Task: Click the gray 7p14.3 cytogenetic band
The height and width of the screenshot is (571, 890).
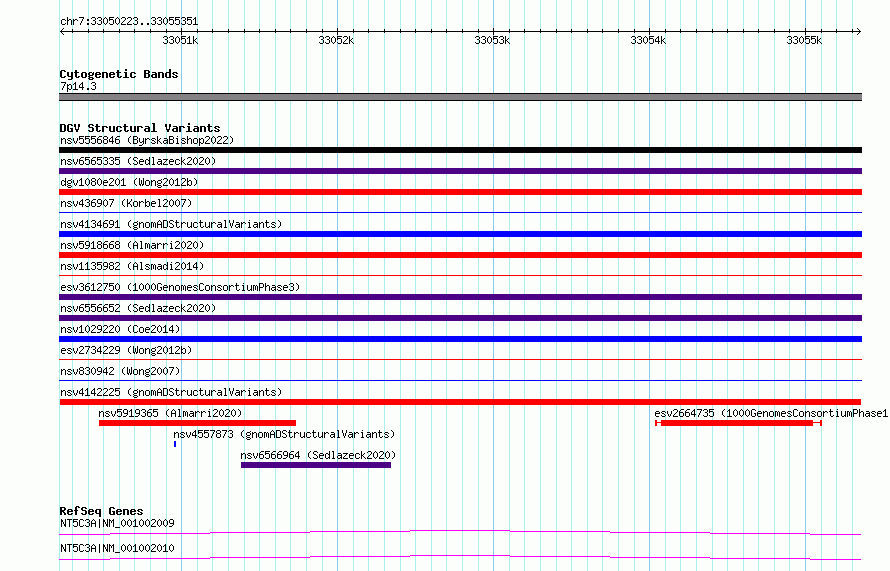Action: pyautogui.click(x=460, y=98)
